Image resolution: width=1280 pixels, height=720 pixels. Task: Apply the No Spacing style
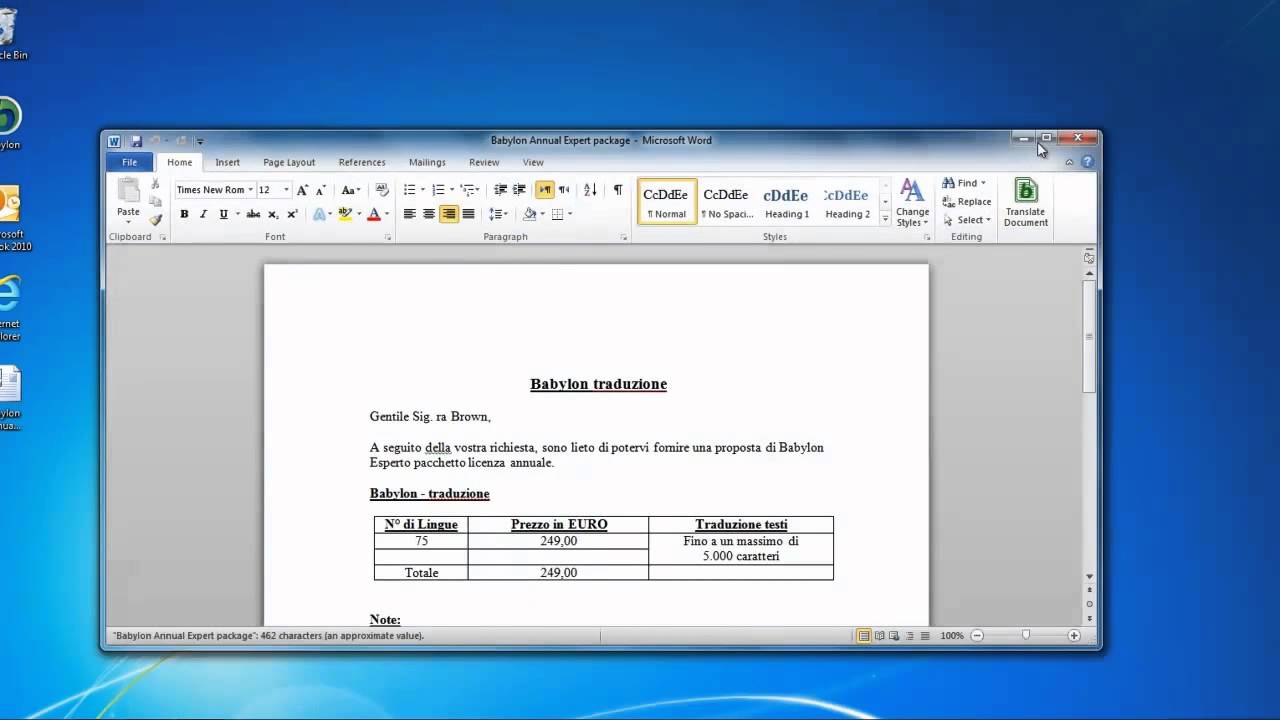coord(726,202)
